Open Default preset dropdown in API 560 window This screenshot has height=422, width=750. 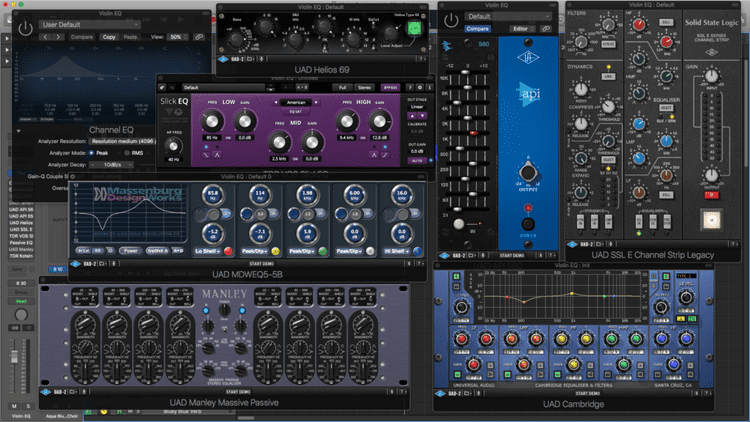(507, 17)
